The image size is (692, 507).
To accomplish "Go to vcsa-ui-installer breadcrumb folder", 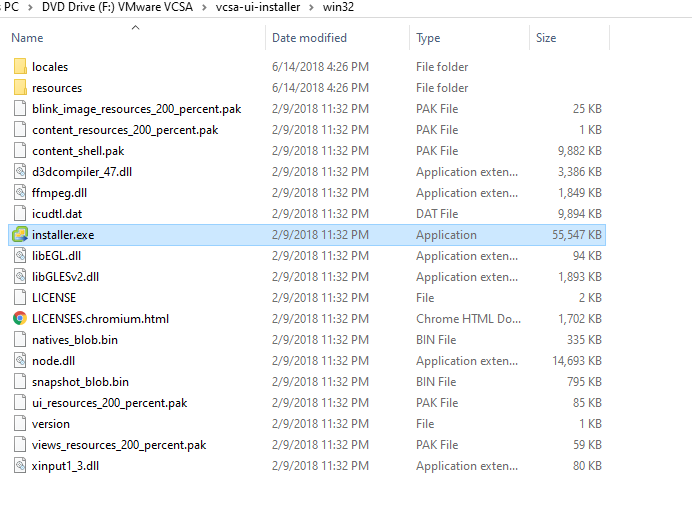I will [258, 7].
